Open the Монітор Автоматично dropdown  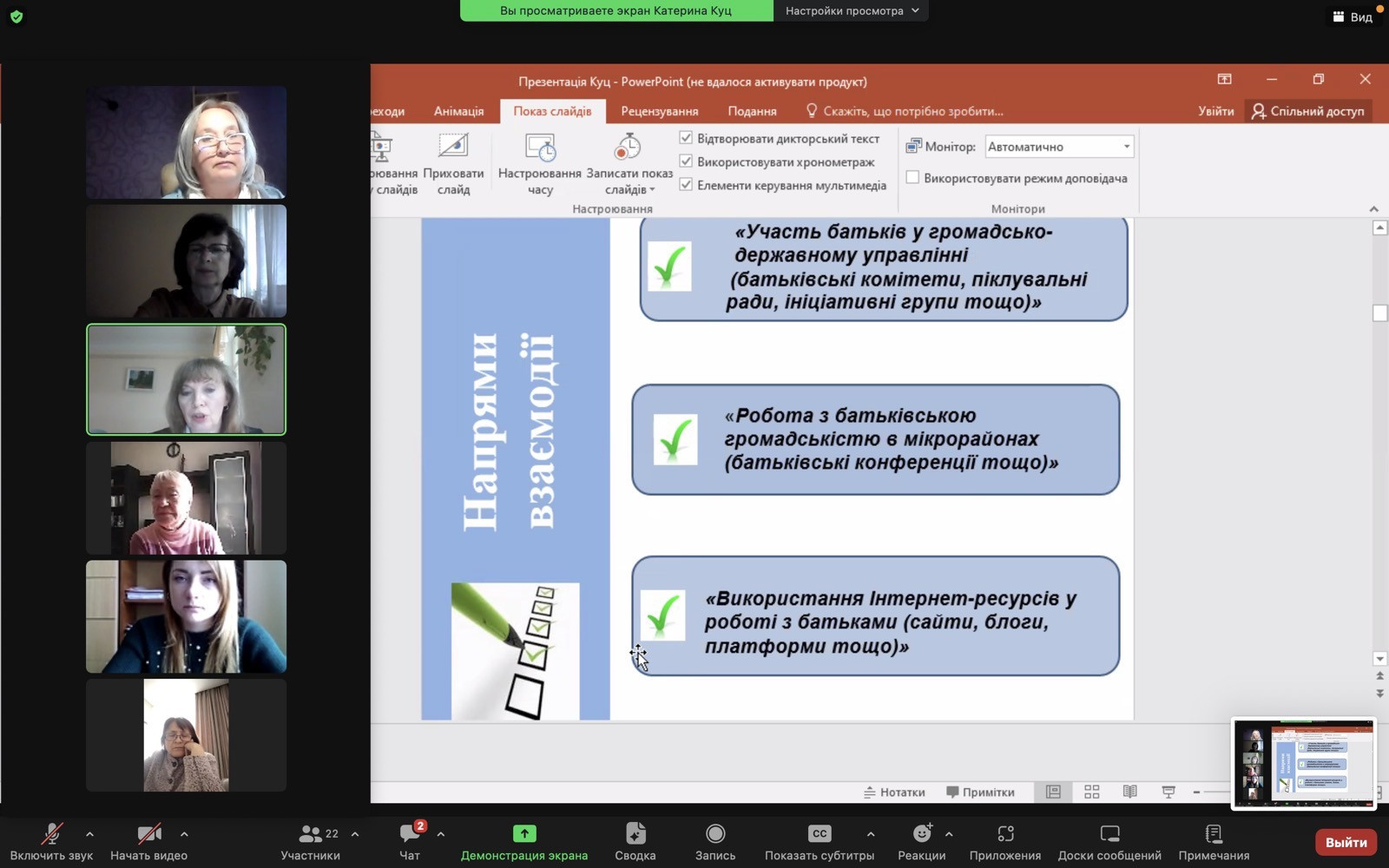coord(1059,147)
